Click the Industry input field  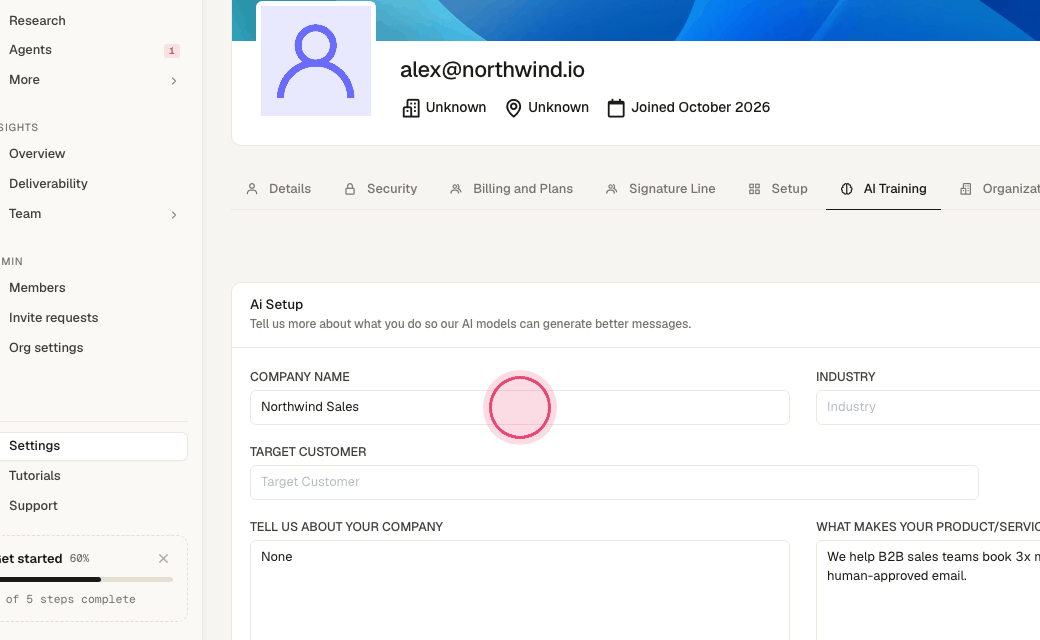coord(928,407)
